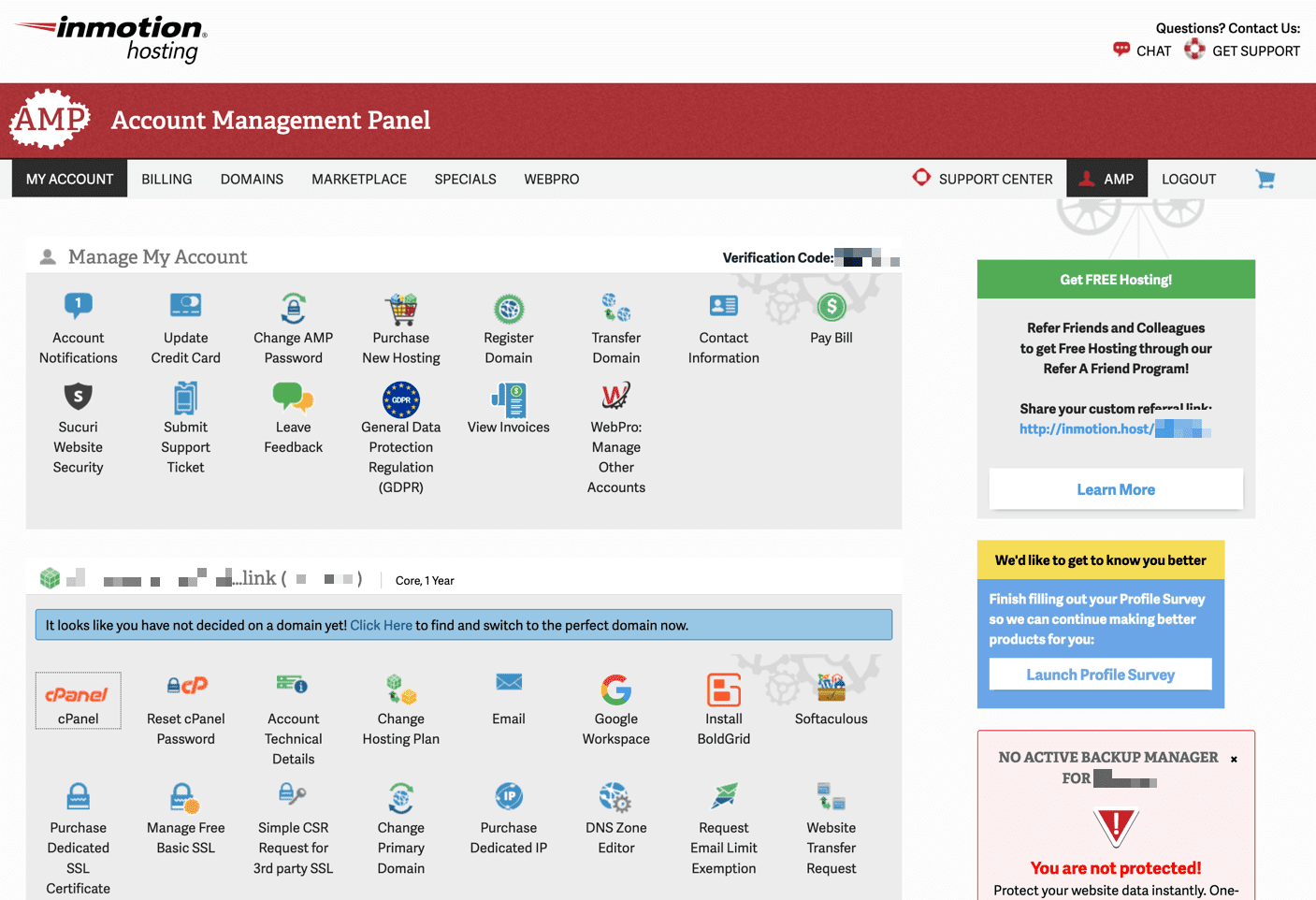Image resolution: width=1316 pixels, height=900 pixels.
Task: Open WebPro Manage Other Accounts icon
Action: click(616, 396)
